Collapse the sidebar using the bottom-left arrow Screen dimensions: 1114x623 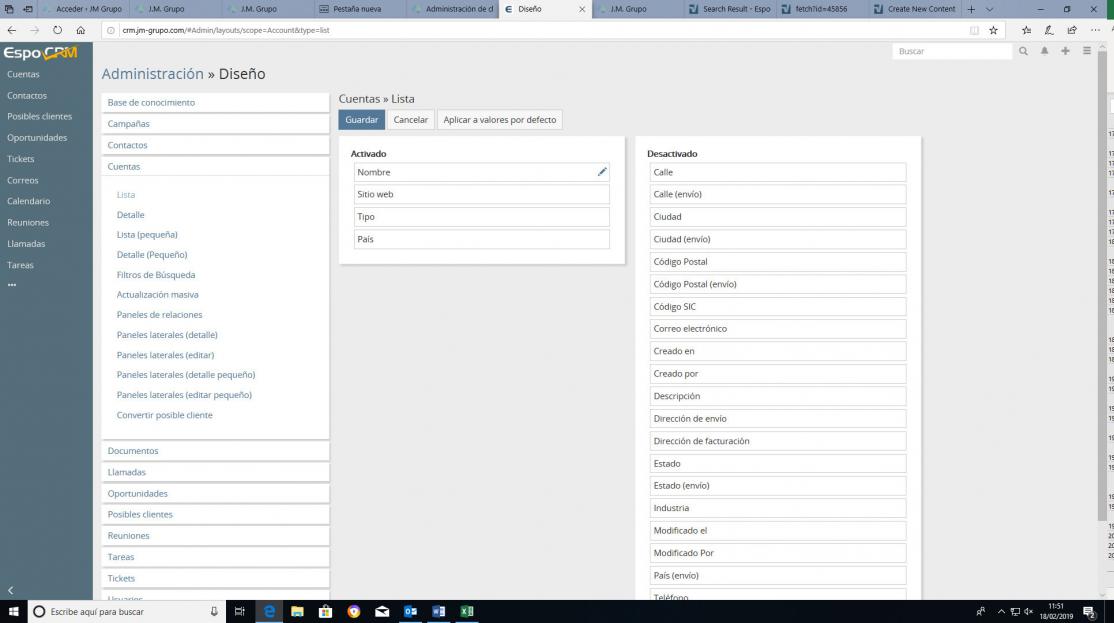tap(11, 590)
